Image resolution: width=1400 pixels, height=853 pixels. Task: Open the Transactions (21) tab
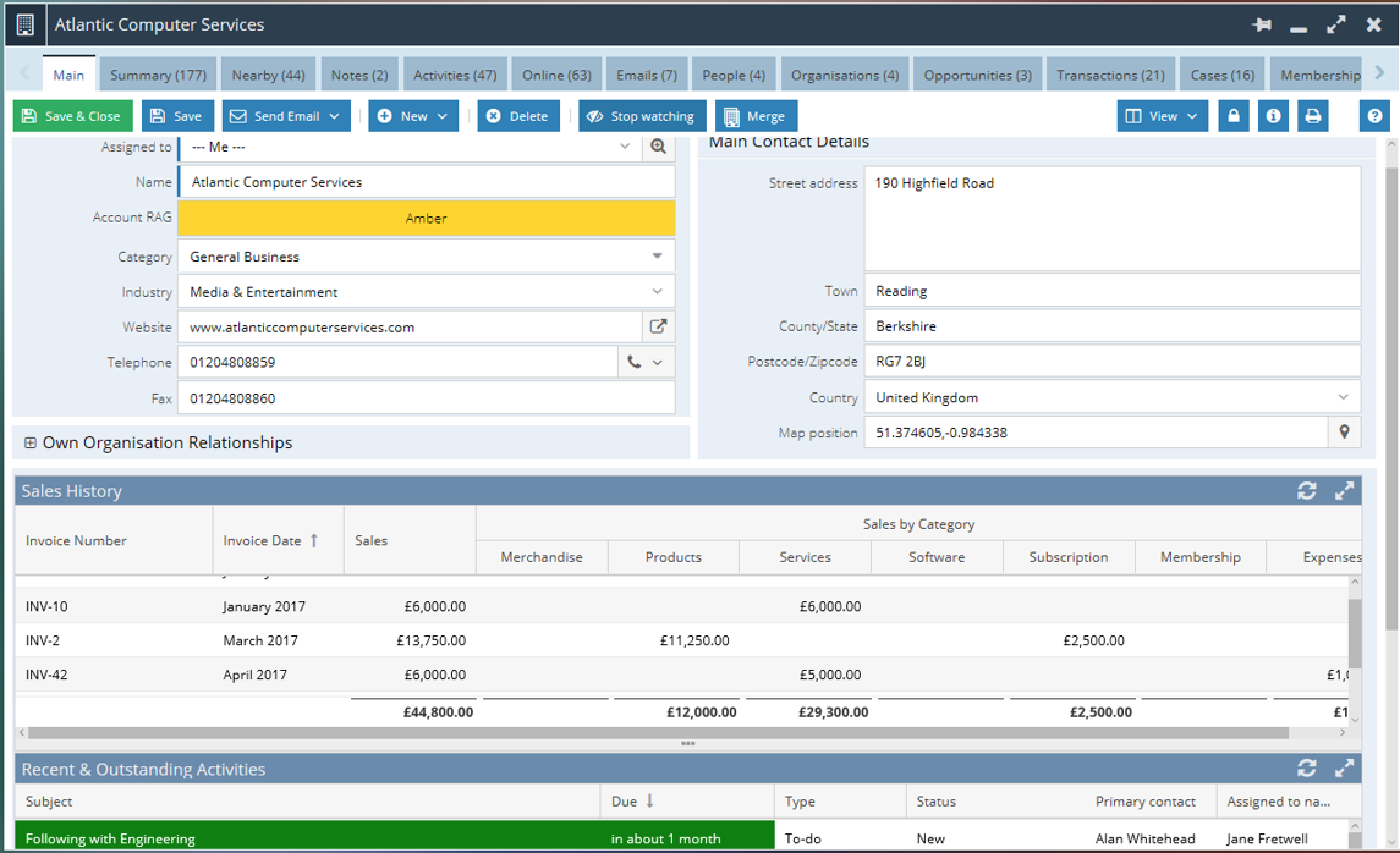[x=1110, y=75]
